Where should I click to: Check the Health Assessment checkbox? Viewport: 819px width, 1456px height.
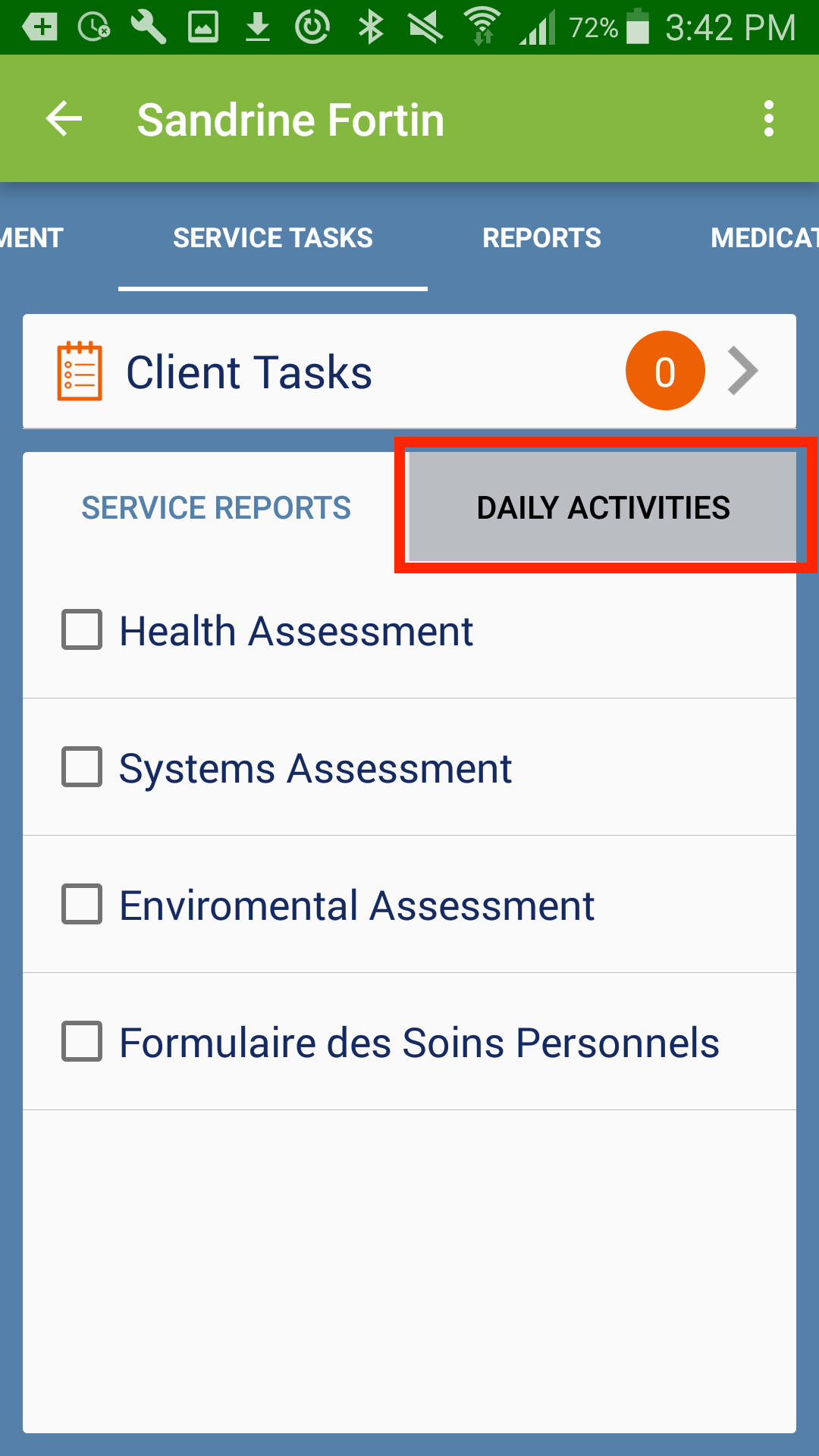pos(82,630)
